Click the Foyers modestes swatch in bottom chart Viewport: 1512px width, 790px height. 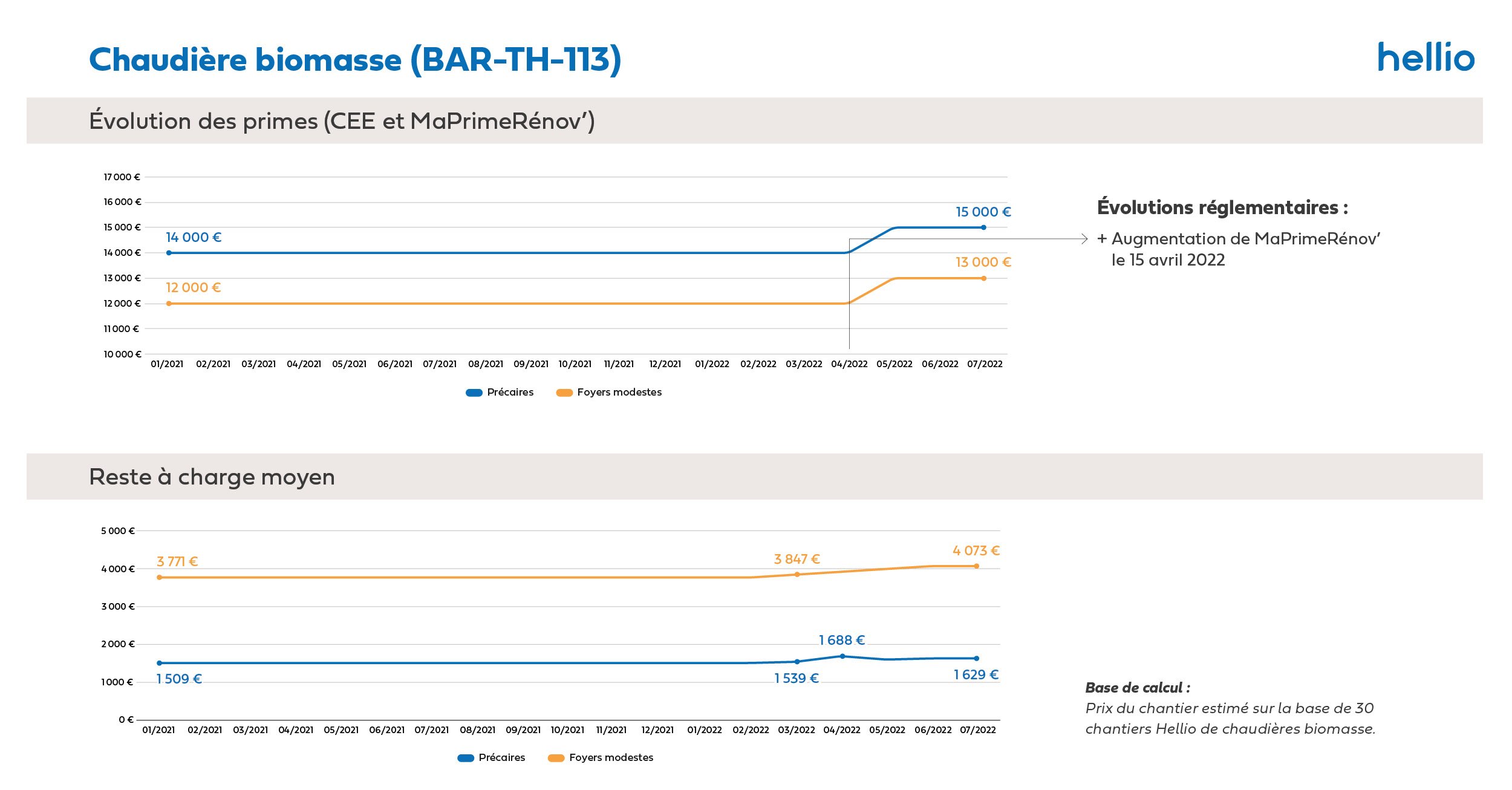click(x=556, y=758)
